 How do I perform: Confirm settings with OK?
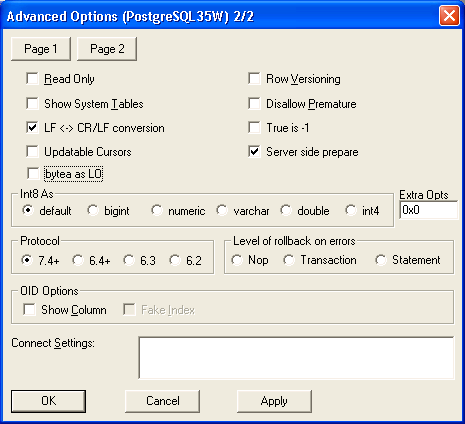(x=48, y=401)
